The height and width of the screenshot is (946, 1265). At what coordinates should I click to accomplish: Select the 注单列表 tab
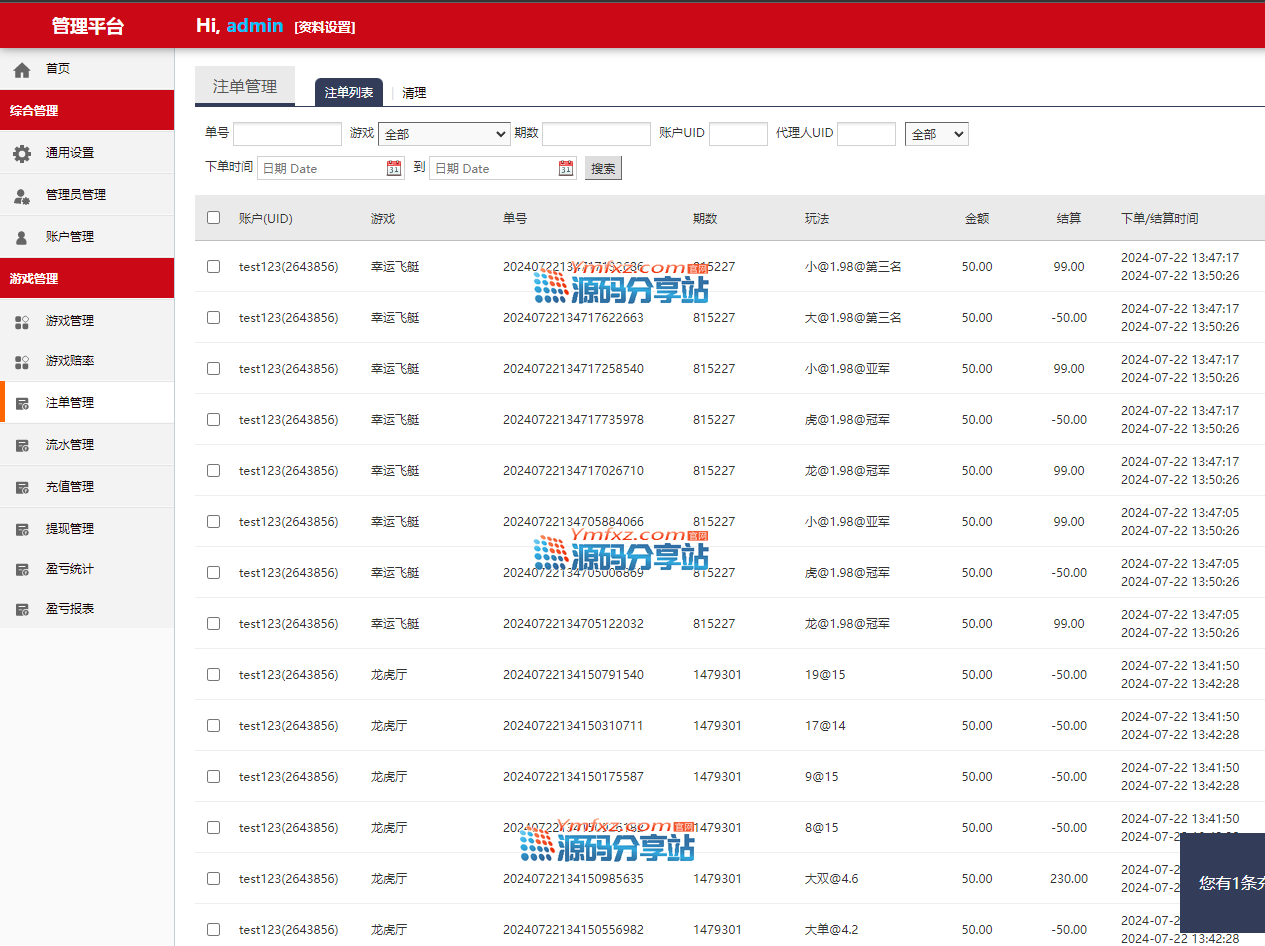pyautogui.click(x=349, y=93)
